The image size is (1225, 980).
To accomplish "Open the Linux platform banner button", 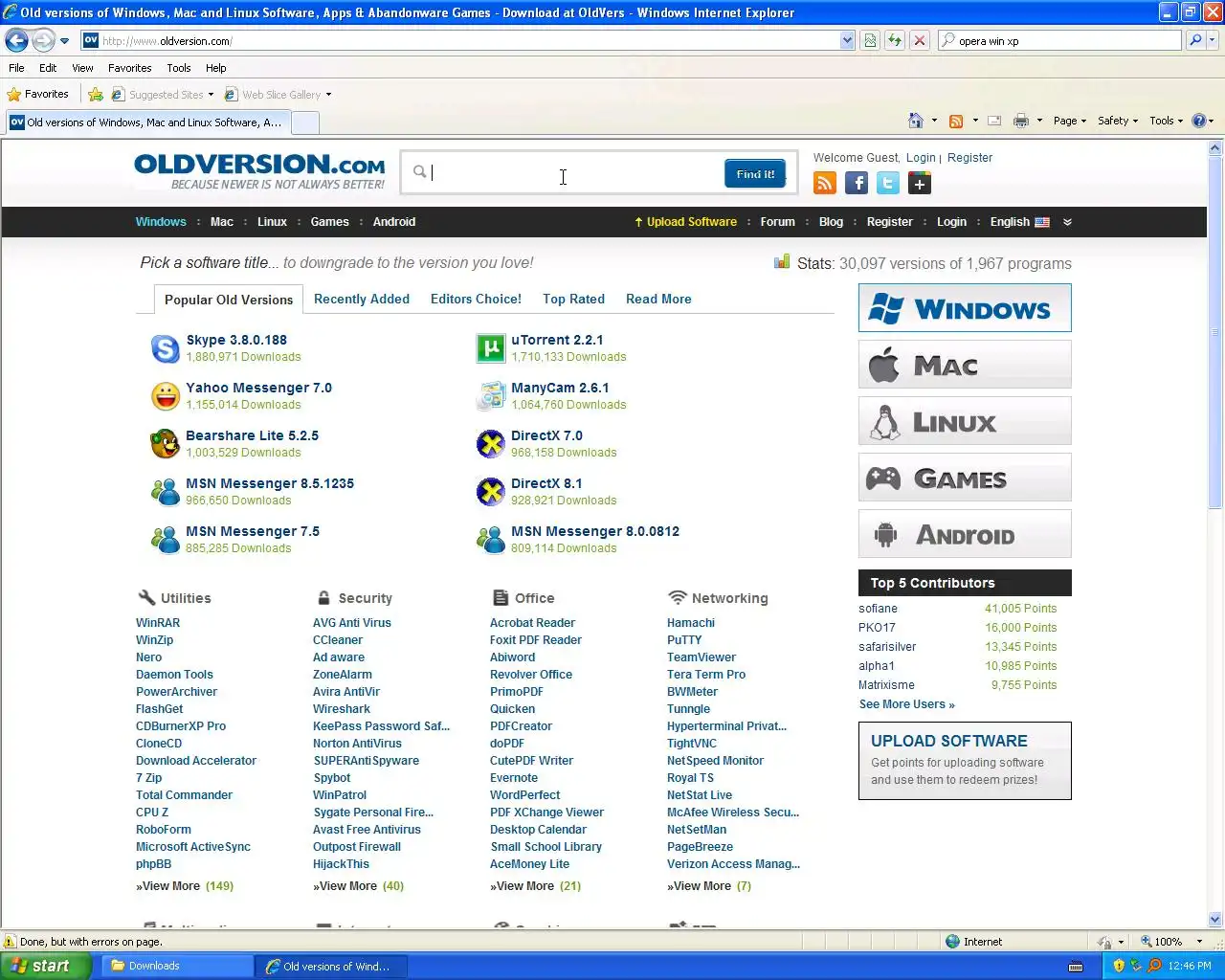I will (965, 420).
